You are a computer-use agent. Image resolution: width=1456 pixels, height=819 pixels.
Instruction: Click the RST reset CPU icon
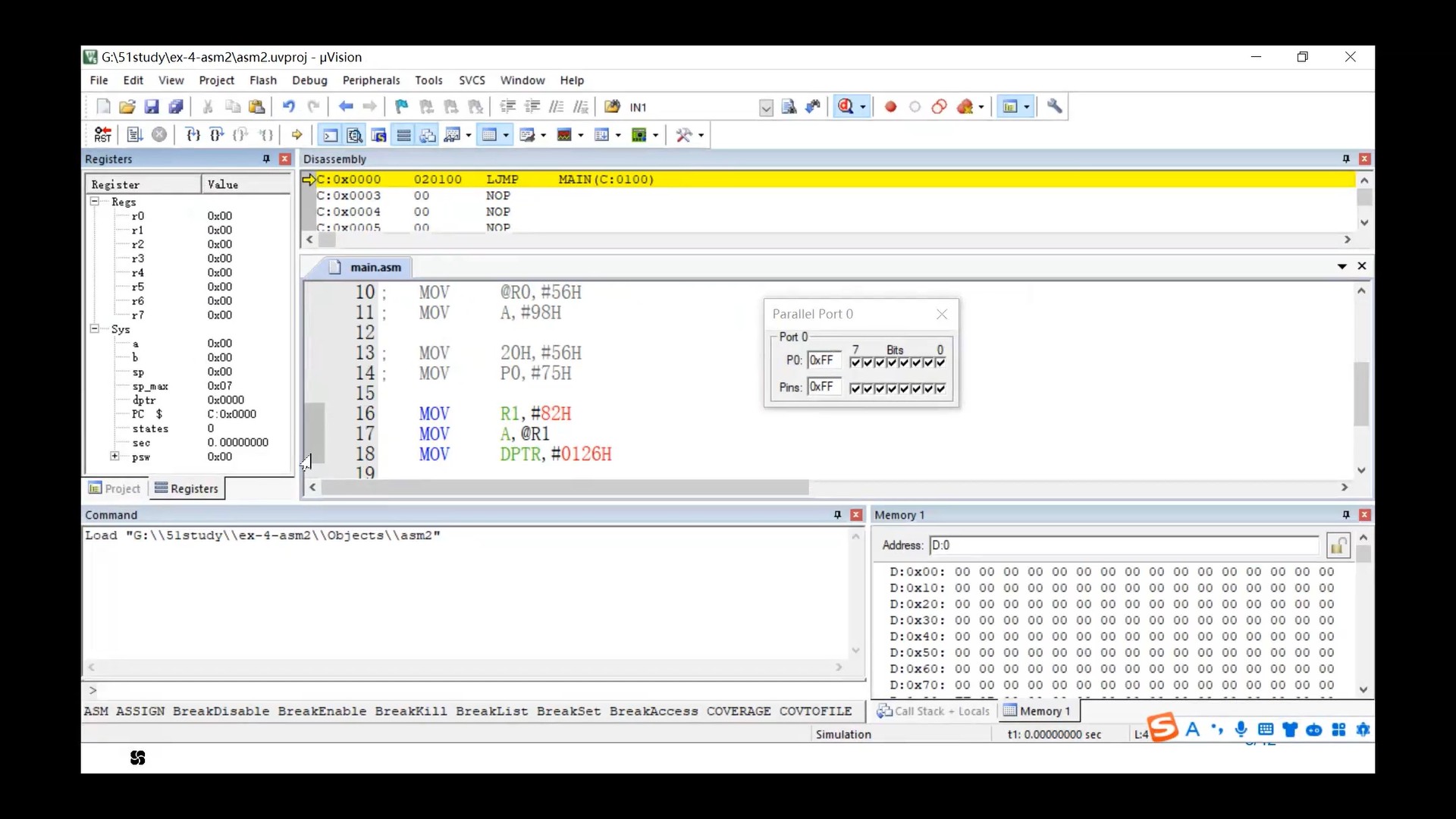(x=102, y=135)
